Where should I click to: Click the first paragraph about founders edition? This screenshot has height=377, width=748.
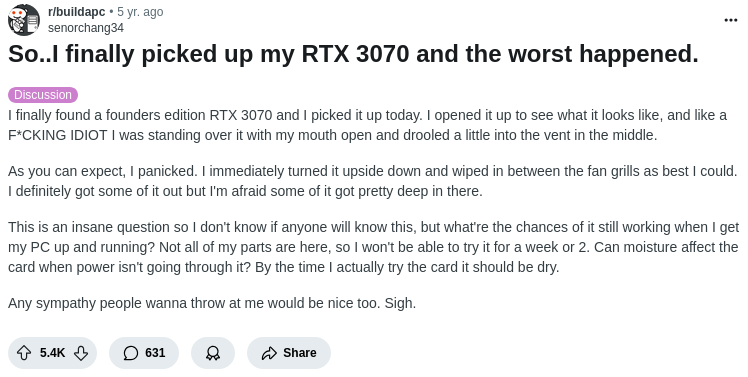pyautogui.click(x=367, y=125)
